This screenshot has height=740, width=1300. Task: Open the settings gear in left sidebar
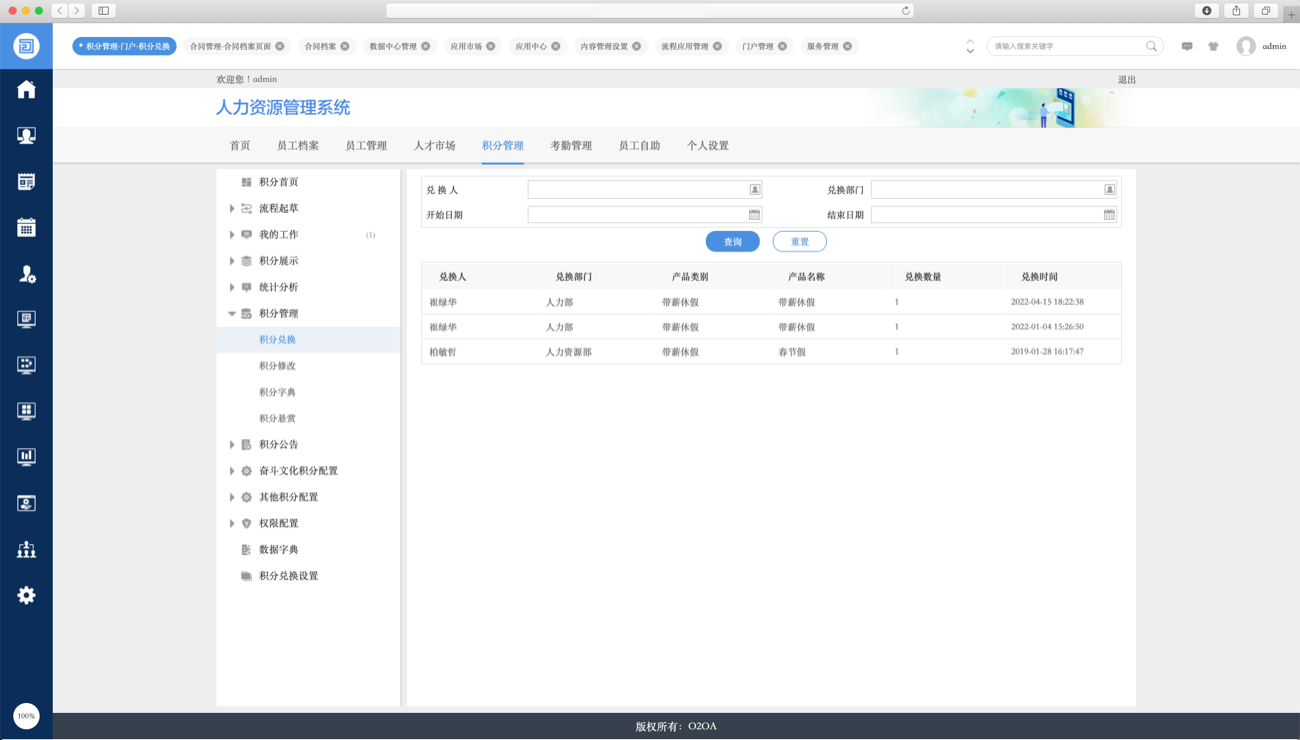point(26,595)
